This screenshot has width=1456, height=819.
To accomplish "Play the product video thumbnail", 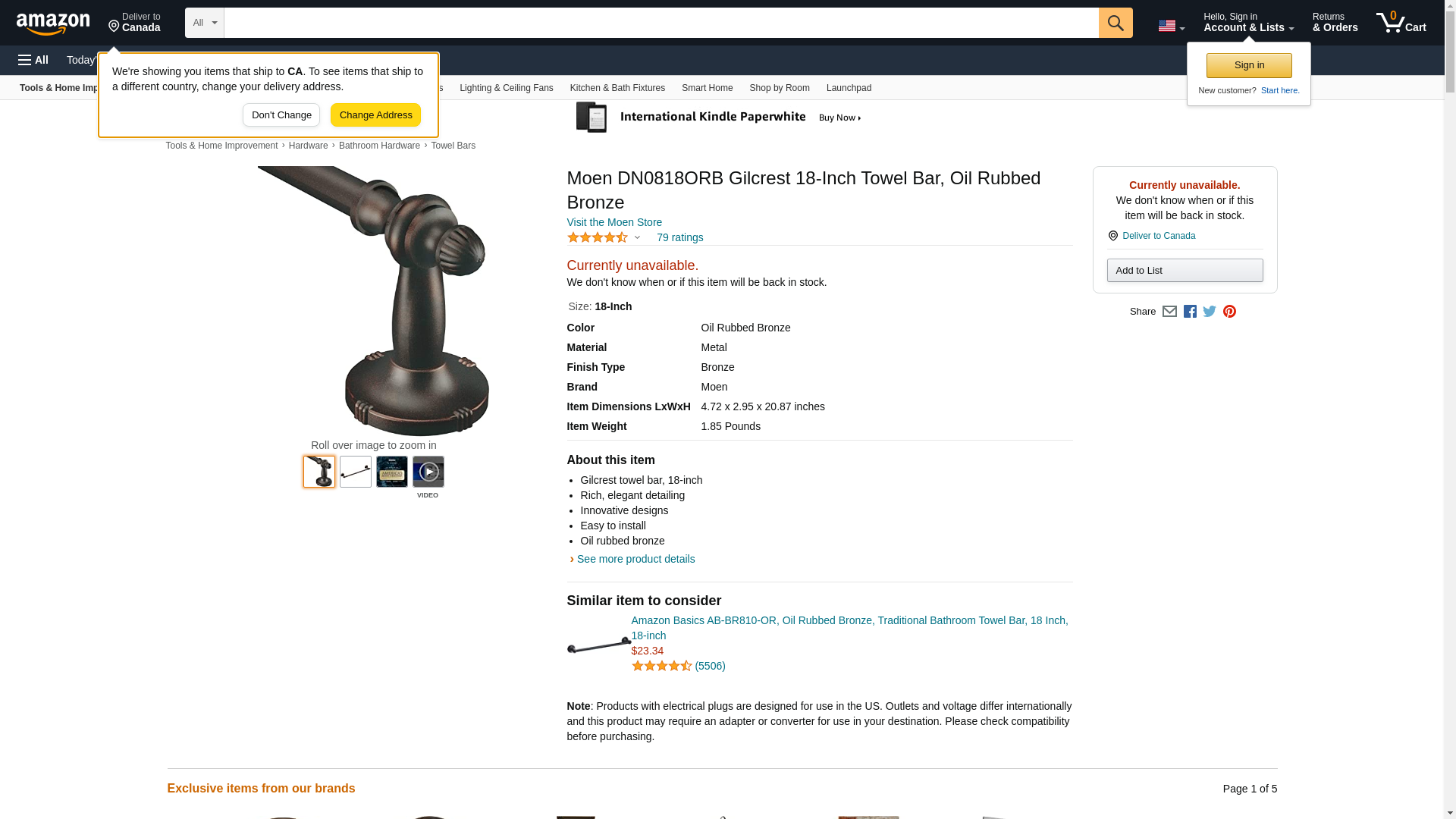I will point(428,472).
